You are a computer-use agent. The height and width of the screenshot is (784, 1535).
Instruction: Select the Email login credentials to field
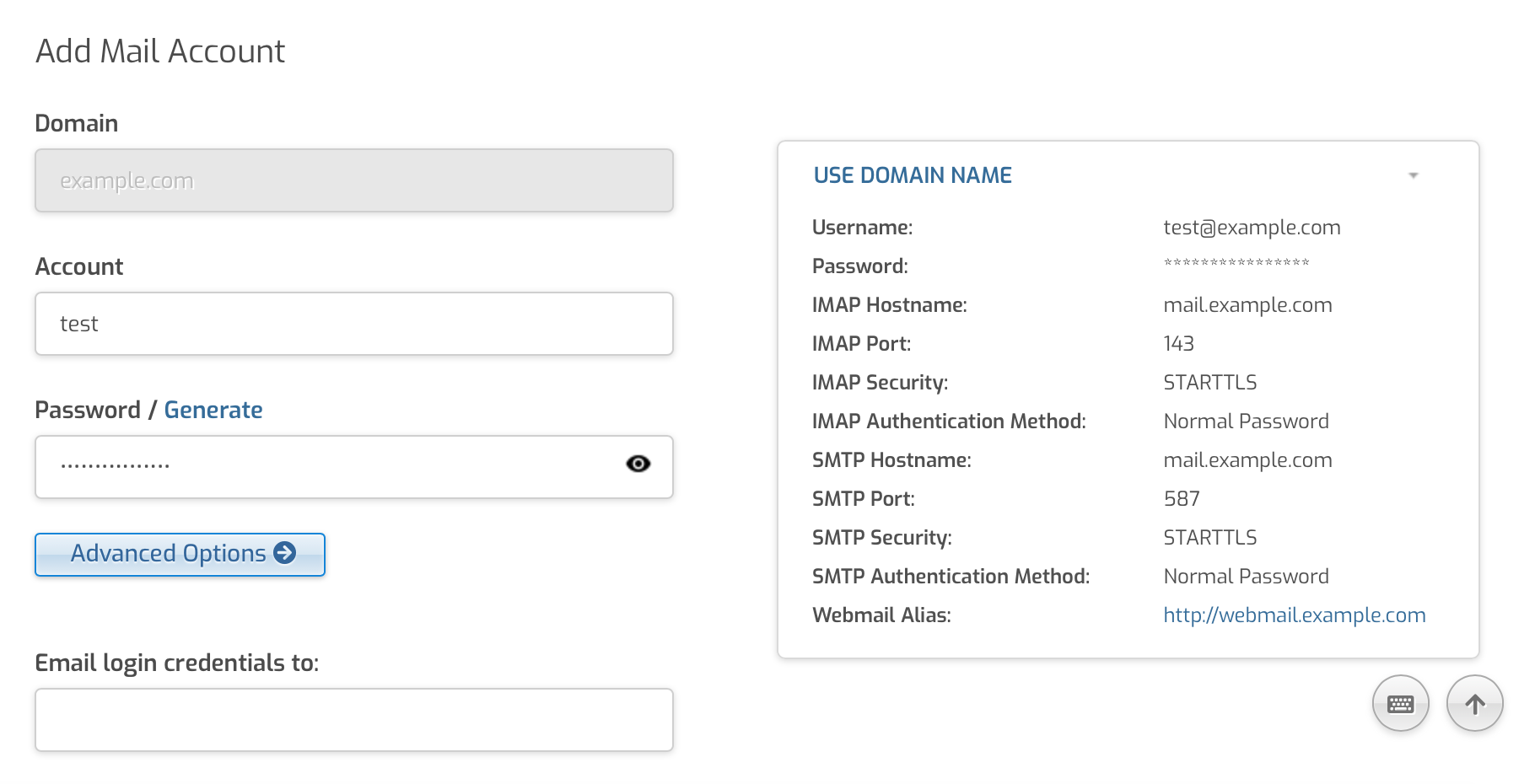click(354, 720)
